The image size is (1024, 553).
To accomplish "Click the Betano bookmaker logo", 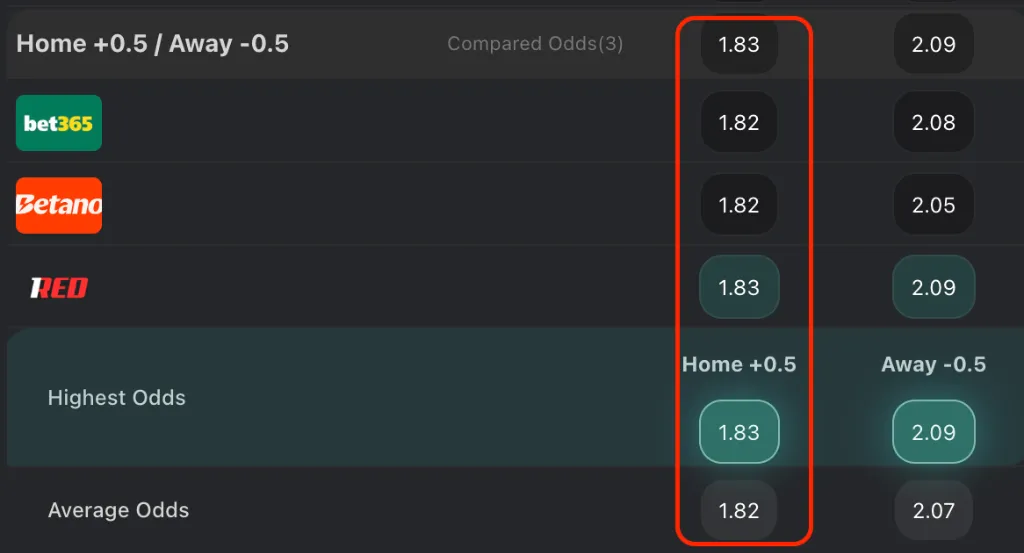I will pos(58,205).
